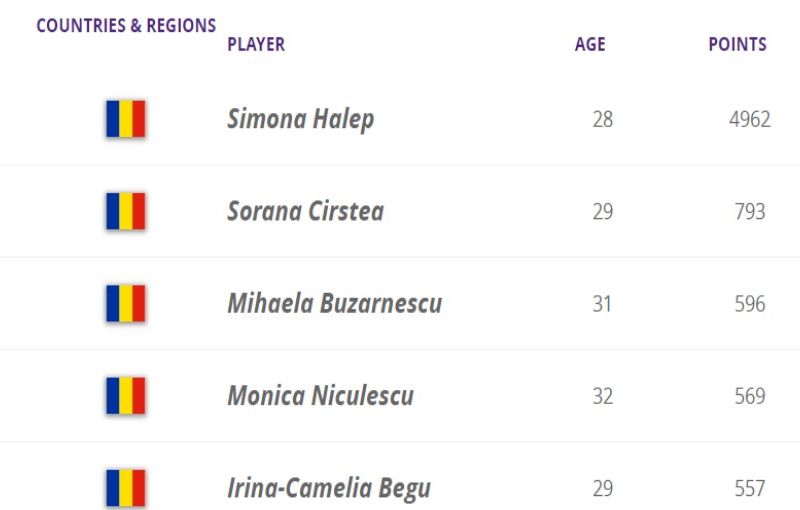Open Simona Halep's player profile
Viewport: 800px width, 510px height.
300,119
